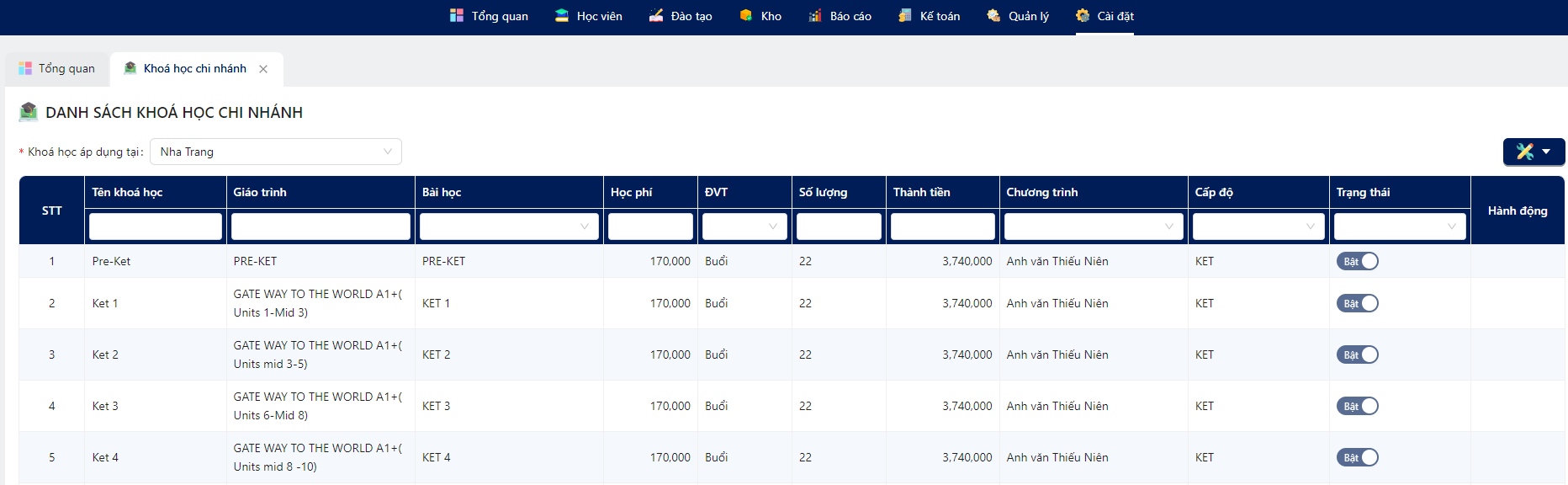Open the Nha Trang branch dropdown

(276, 152)
